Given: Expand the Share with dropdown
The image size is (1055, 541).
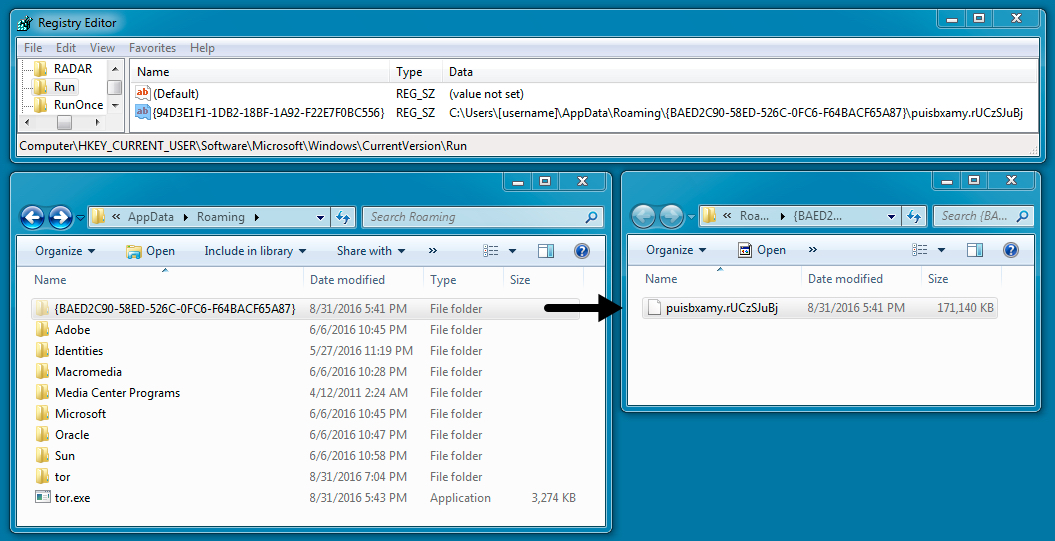Looking at the screenshot, I should pos(371,251).
